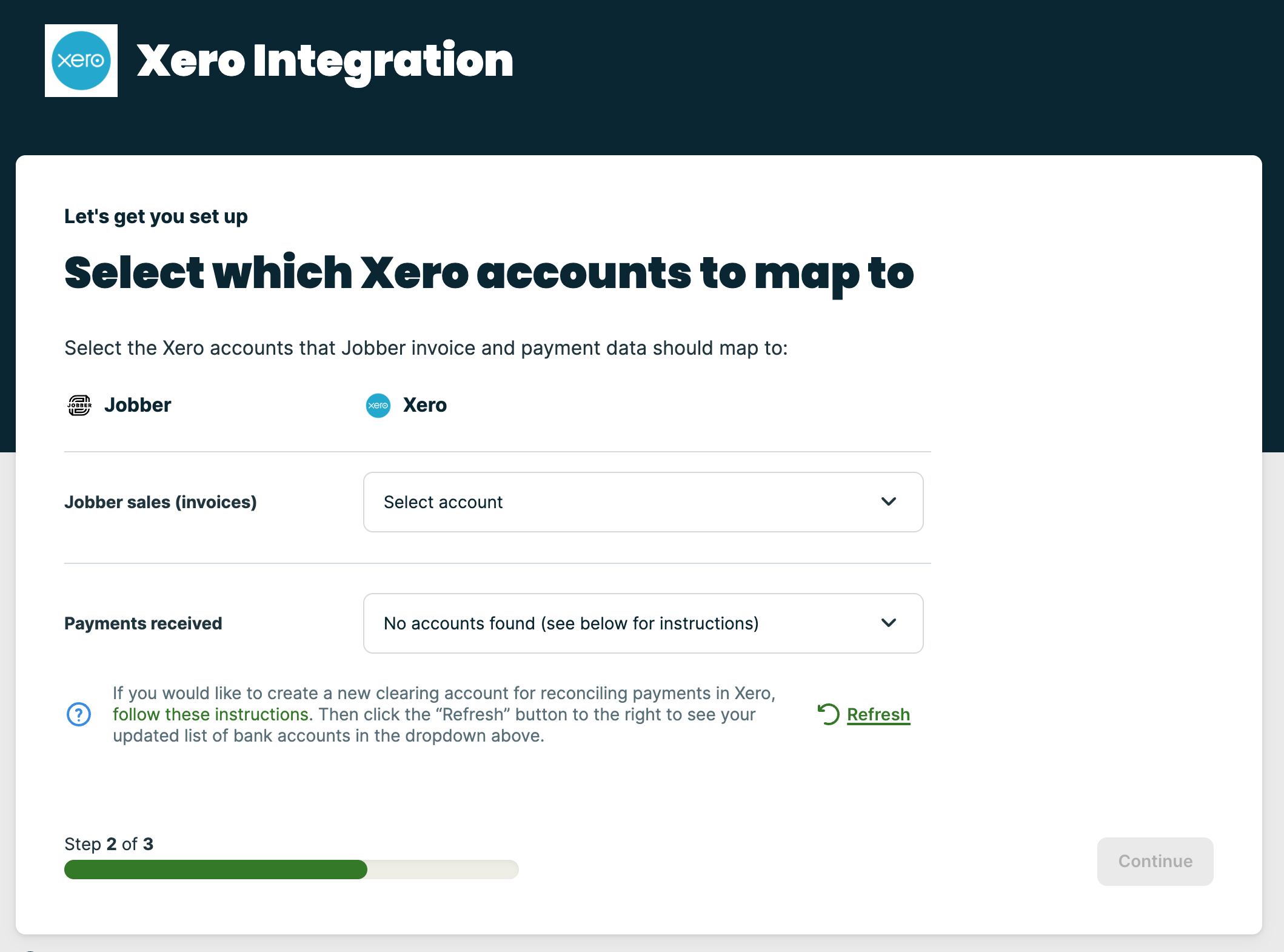Open the follow these instructions link
Screen dimensions: 1284x952
click(x=211, y=714)
